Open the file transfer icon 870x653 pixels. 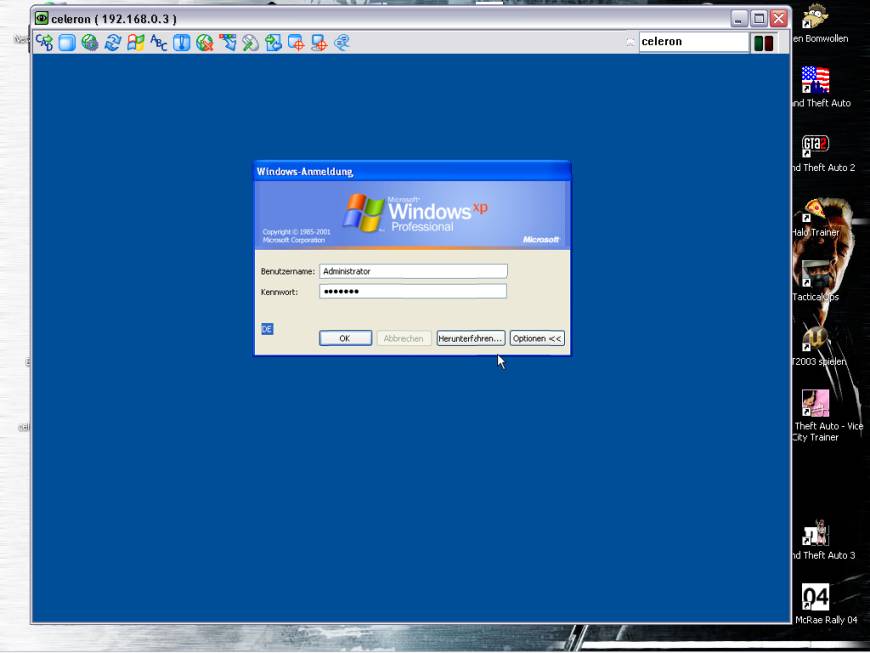(273, 42)
